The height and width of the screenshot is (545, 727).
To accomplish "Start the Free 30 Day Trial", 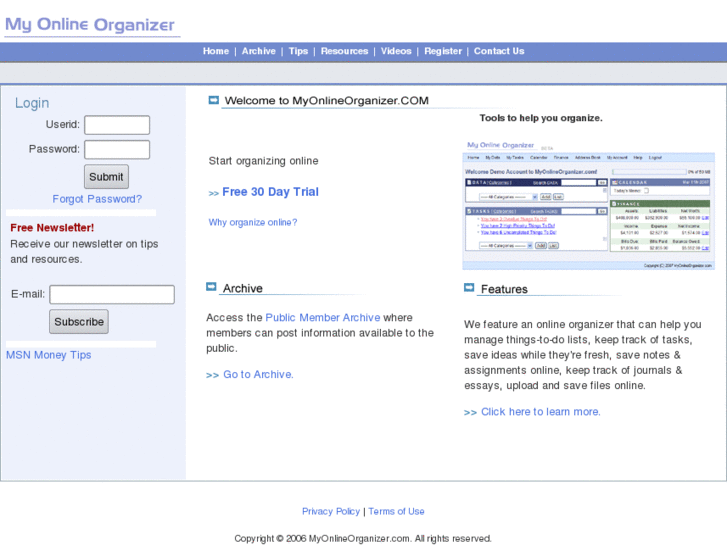I will tap(270, 192).
